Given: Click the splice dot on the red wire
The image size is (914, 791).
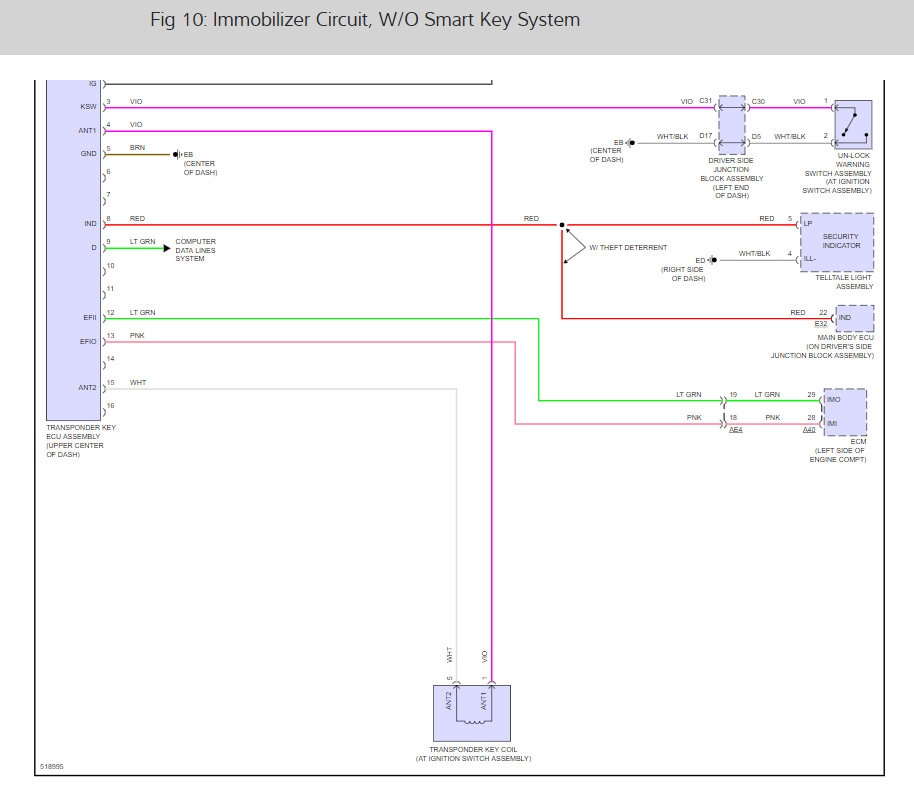Looking at the screenshot, I should point(562,225).
